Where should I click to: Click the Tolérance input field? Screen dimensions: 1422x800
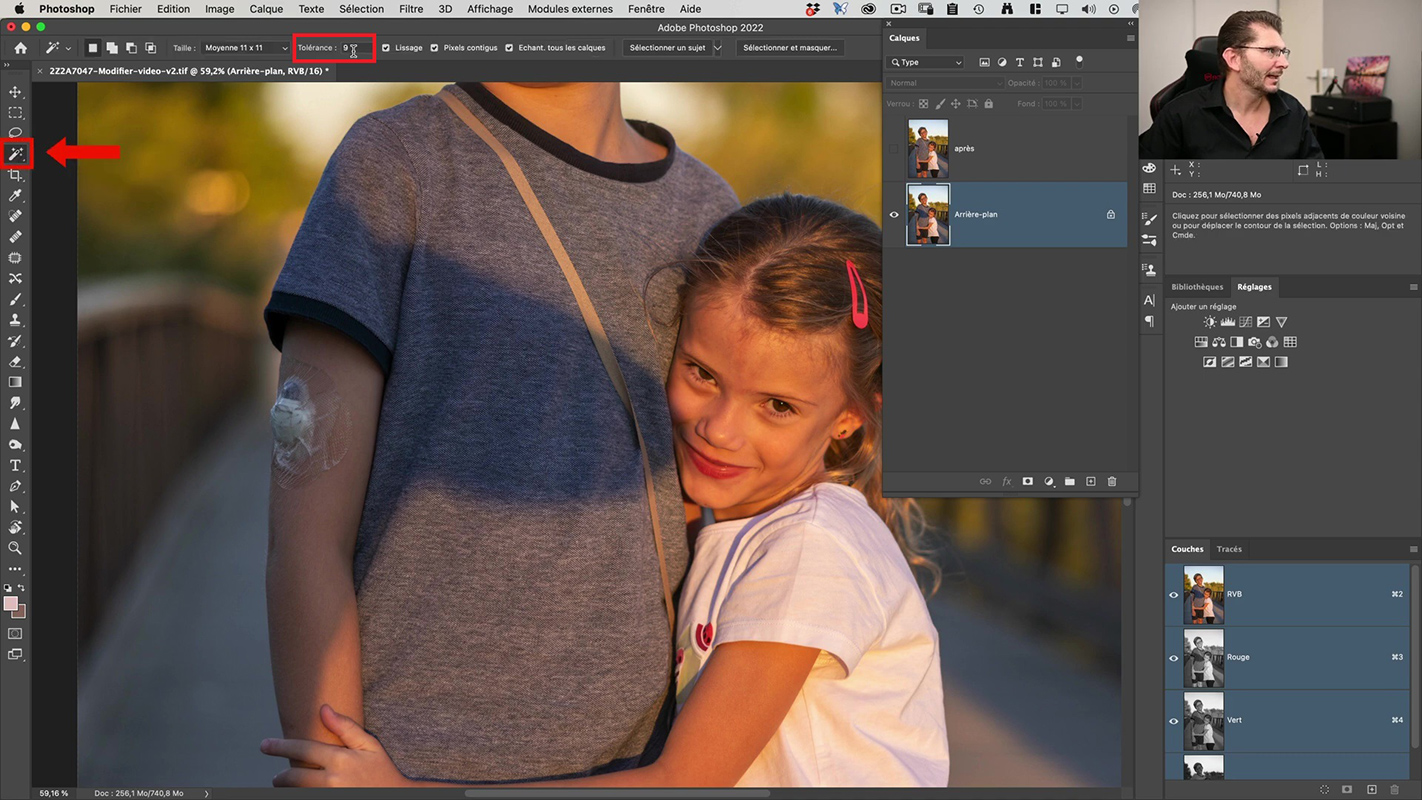354,48
